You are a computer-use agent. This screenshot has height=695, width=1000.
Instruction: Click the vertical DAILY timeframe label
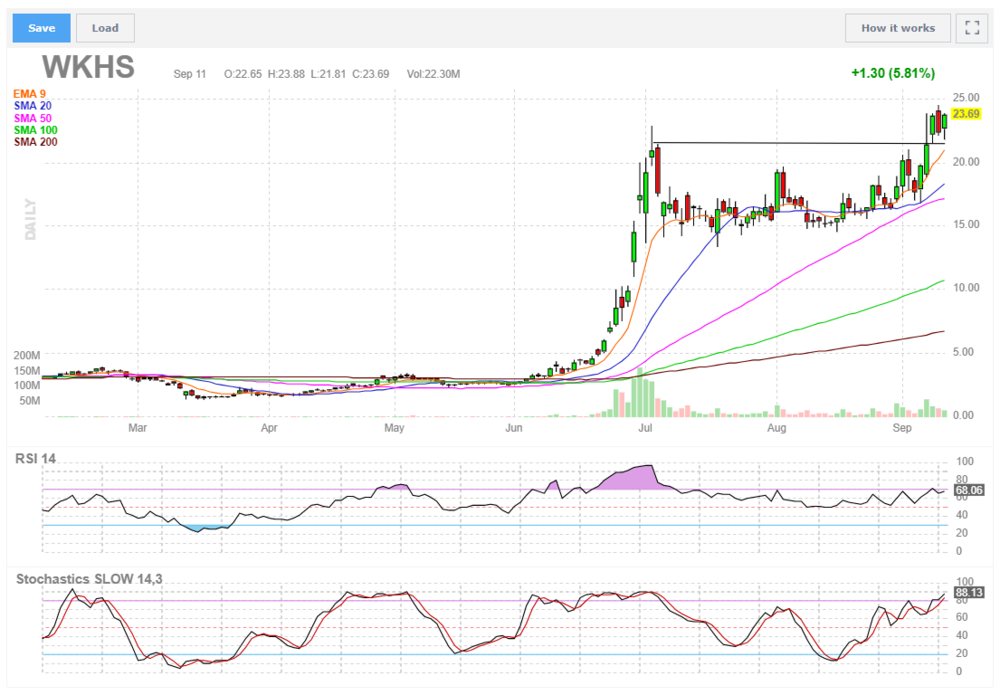[30, 217]
